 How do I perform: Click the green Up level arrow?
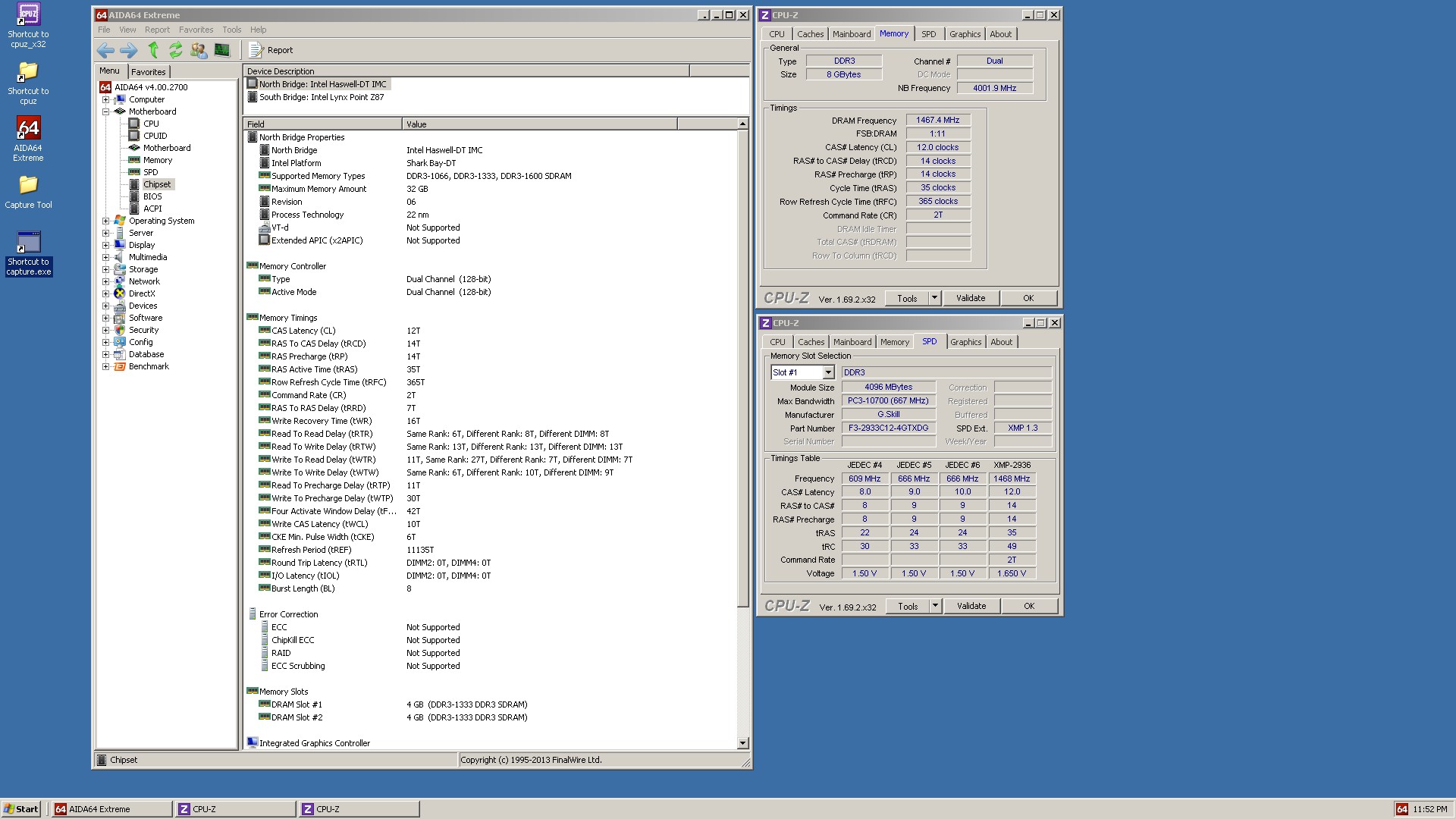(x=153, y=50)
